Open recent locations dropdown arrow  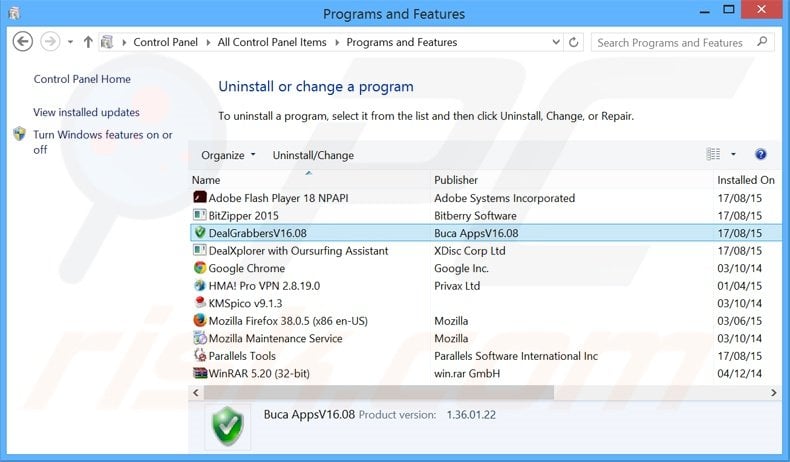(71, 42)
